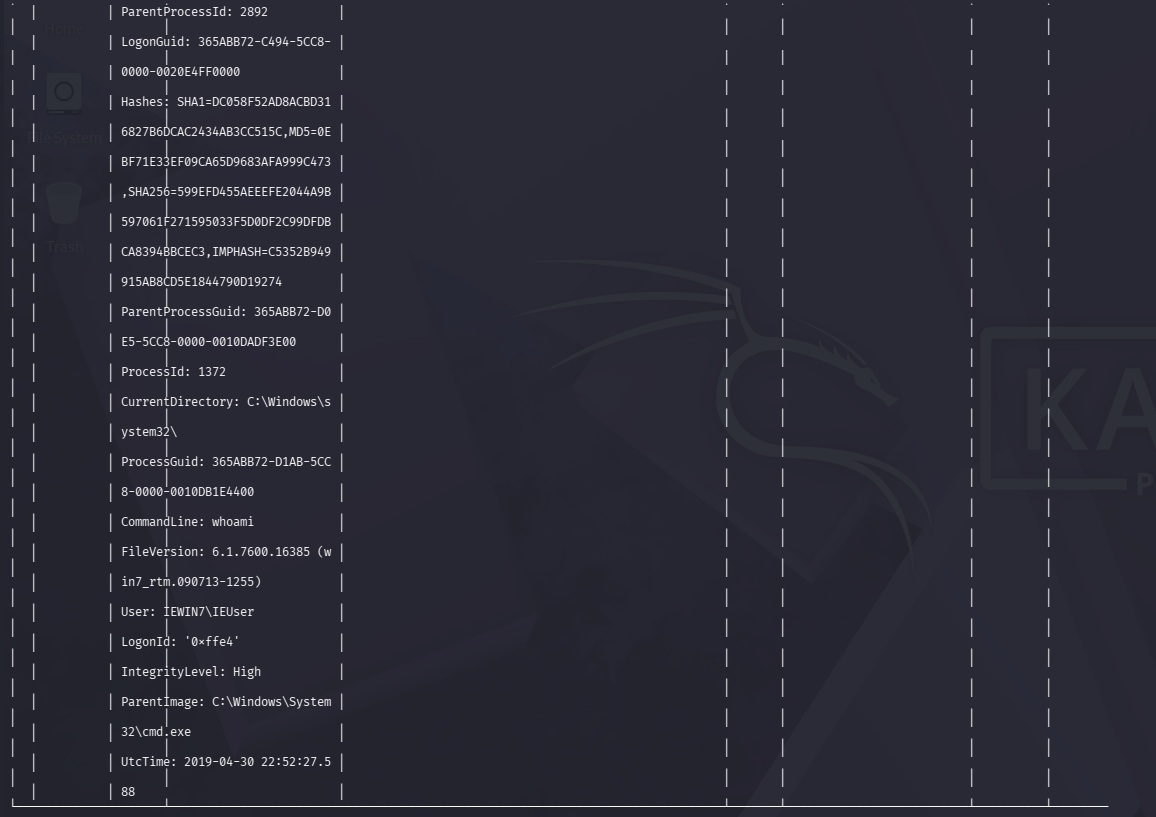
Task: Click the 'CurrentDirectory: C:\Windows\s' line
Action: tap(226, 402)
